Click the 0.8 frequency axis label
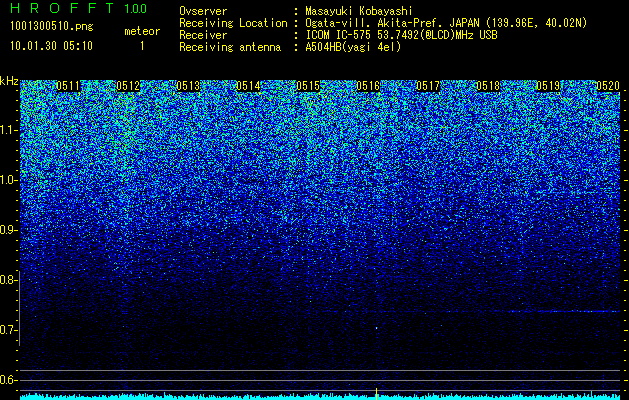The image size is (629, 400). point(7,280)
